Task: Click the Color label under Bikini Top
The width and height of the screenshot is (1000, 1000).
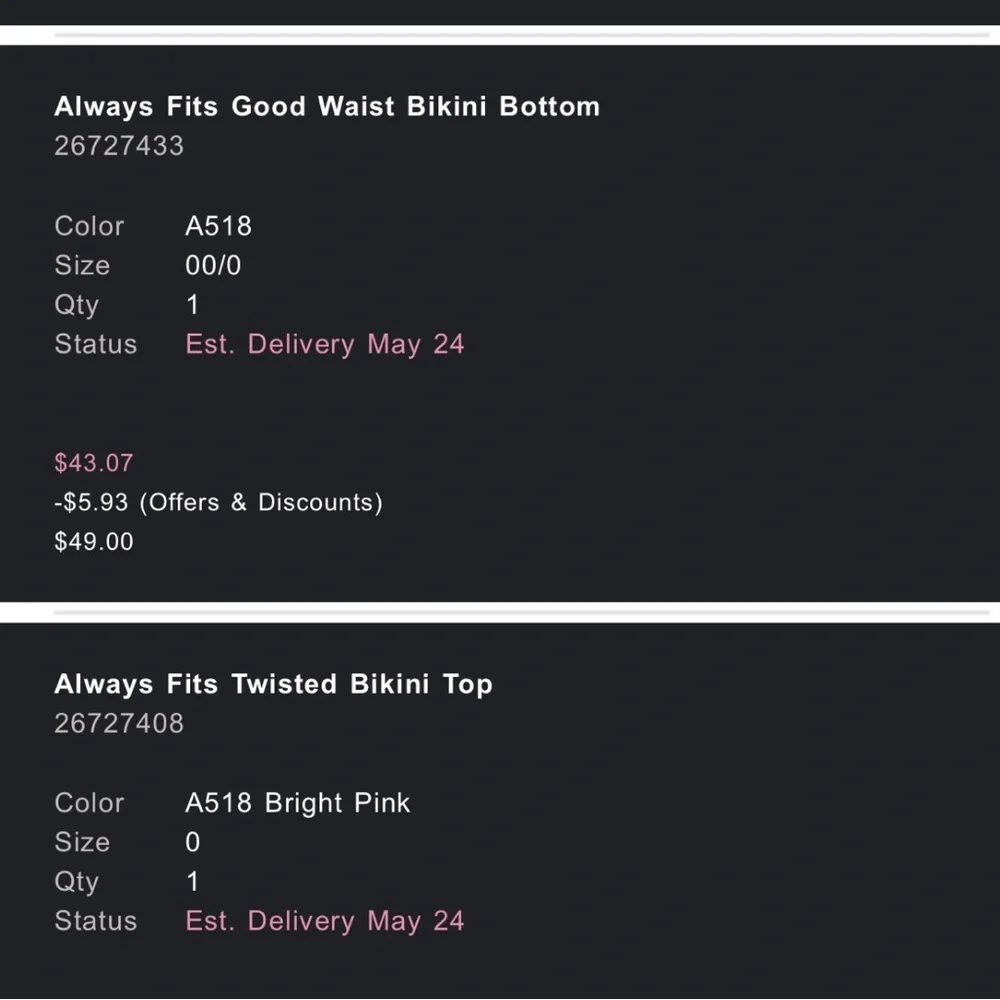Action: (x=89, y=803)
